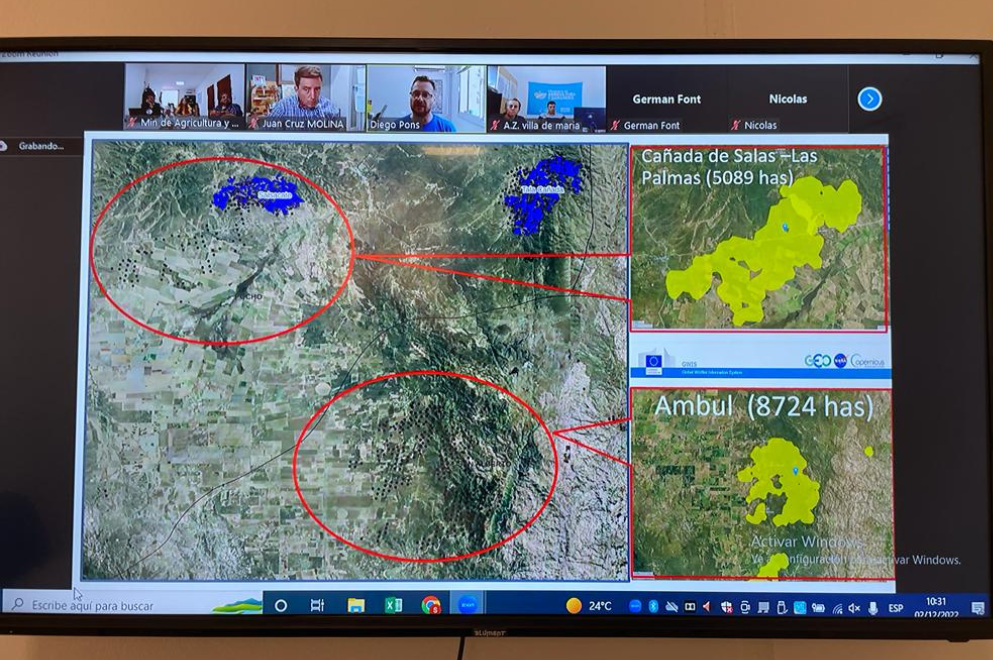The height and width of the screenshot is (660, 993).
Task: Click the muted microphone icon beside Nicolas
Action: (735, 125)
